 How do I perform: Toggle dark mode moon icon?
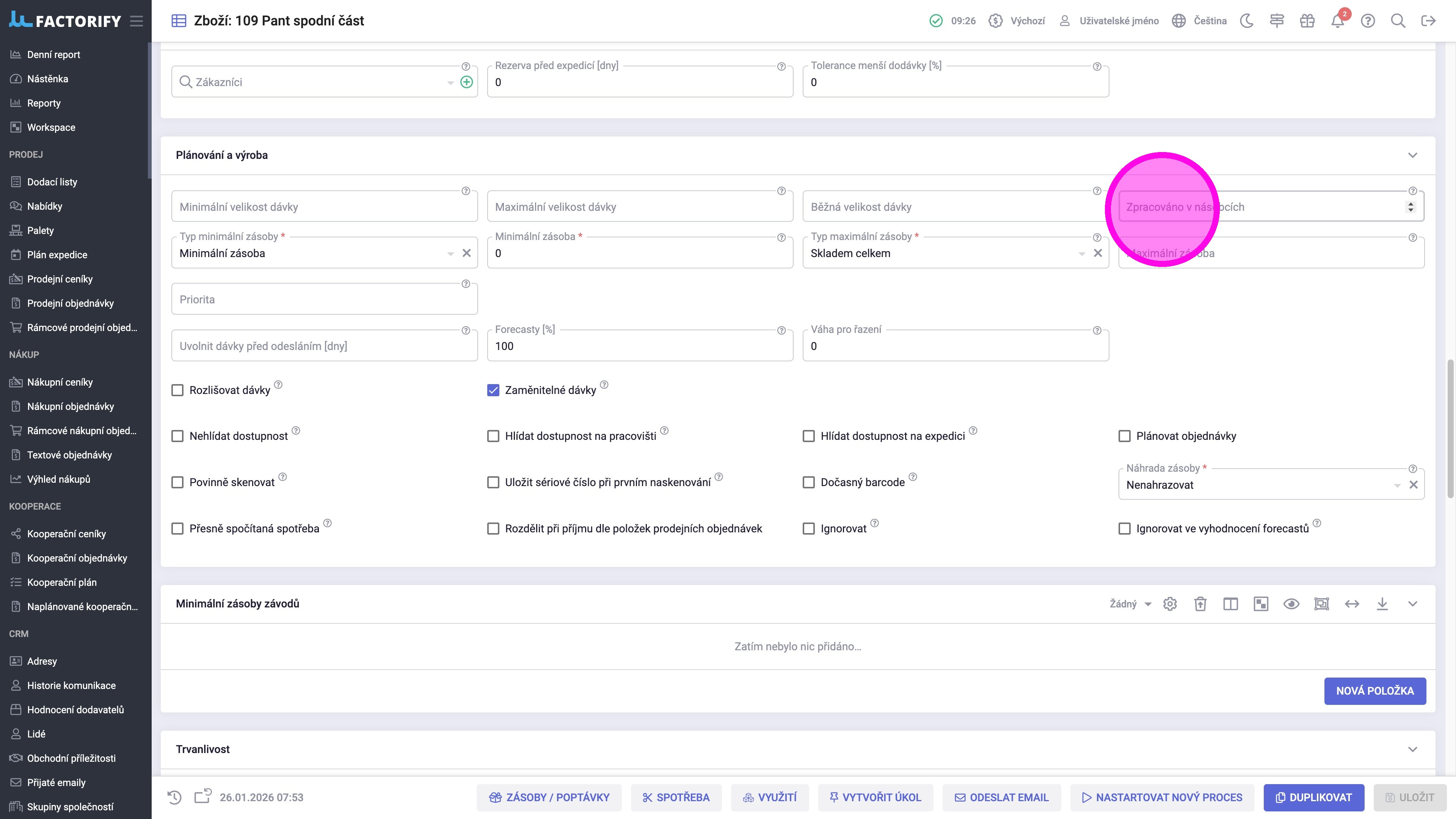point(1246,21)
